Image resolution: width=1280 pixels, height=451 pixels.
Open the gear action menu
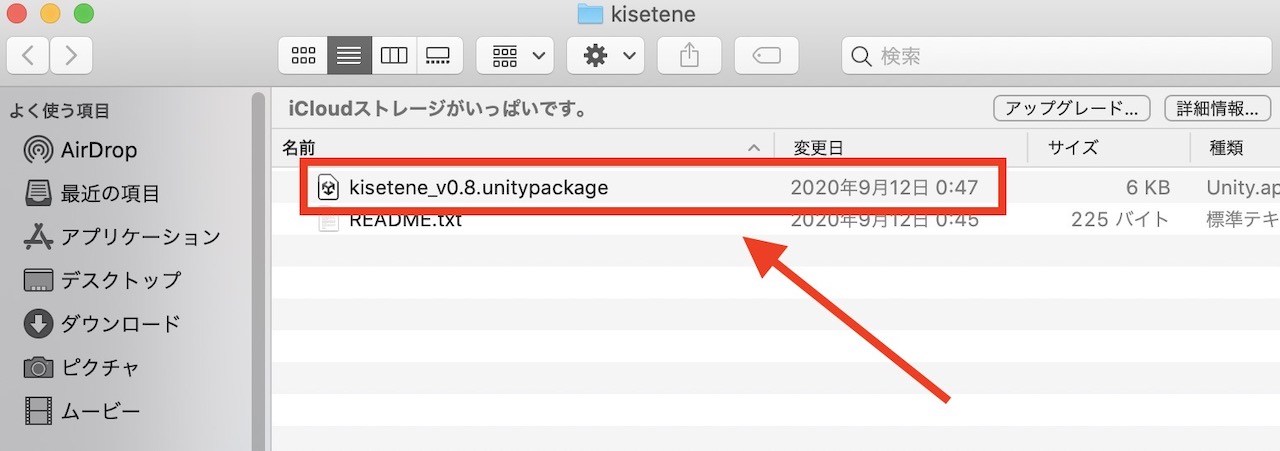click(605, 55)
